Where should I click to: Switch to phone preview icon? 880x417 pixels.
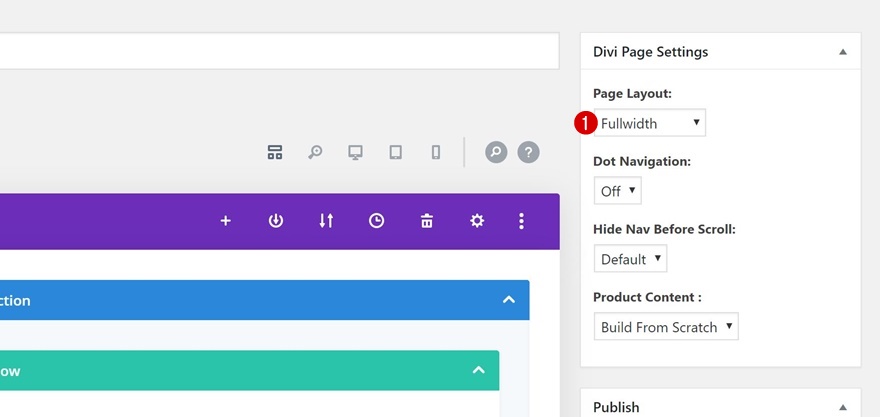tap(436, 152)
